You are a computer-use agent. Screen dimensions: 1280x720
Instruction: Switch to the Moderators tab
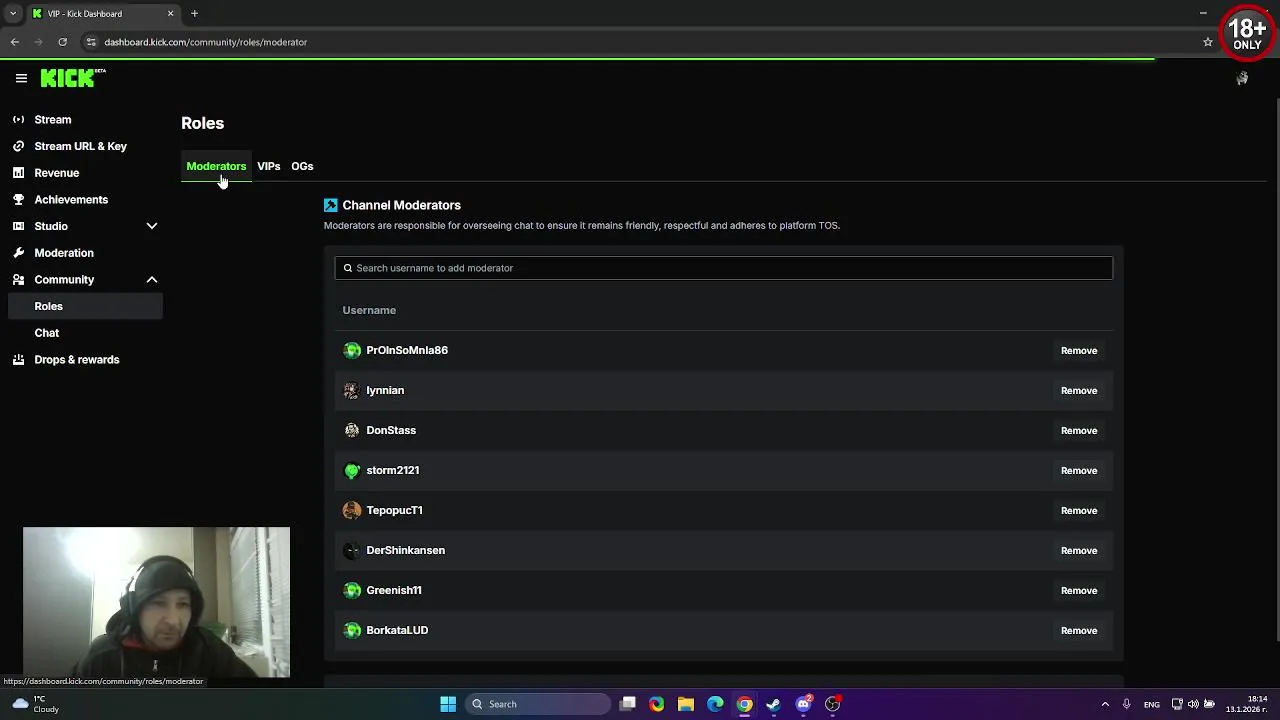click(x=216, y=166)
